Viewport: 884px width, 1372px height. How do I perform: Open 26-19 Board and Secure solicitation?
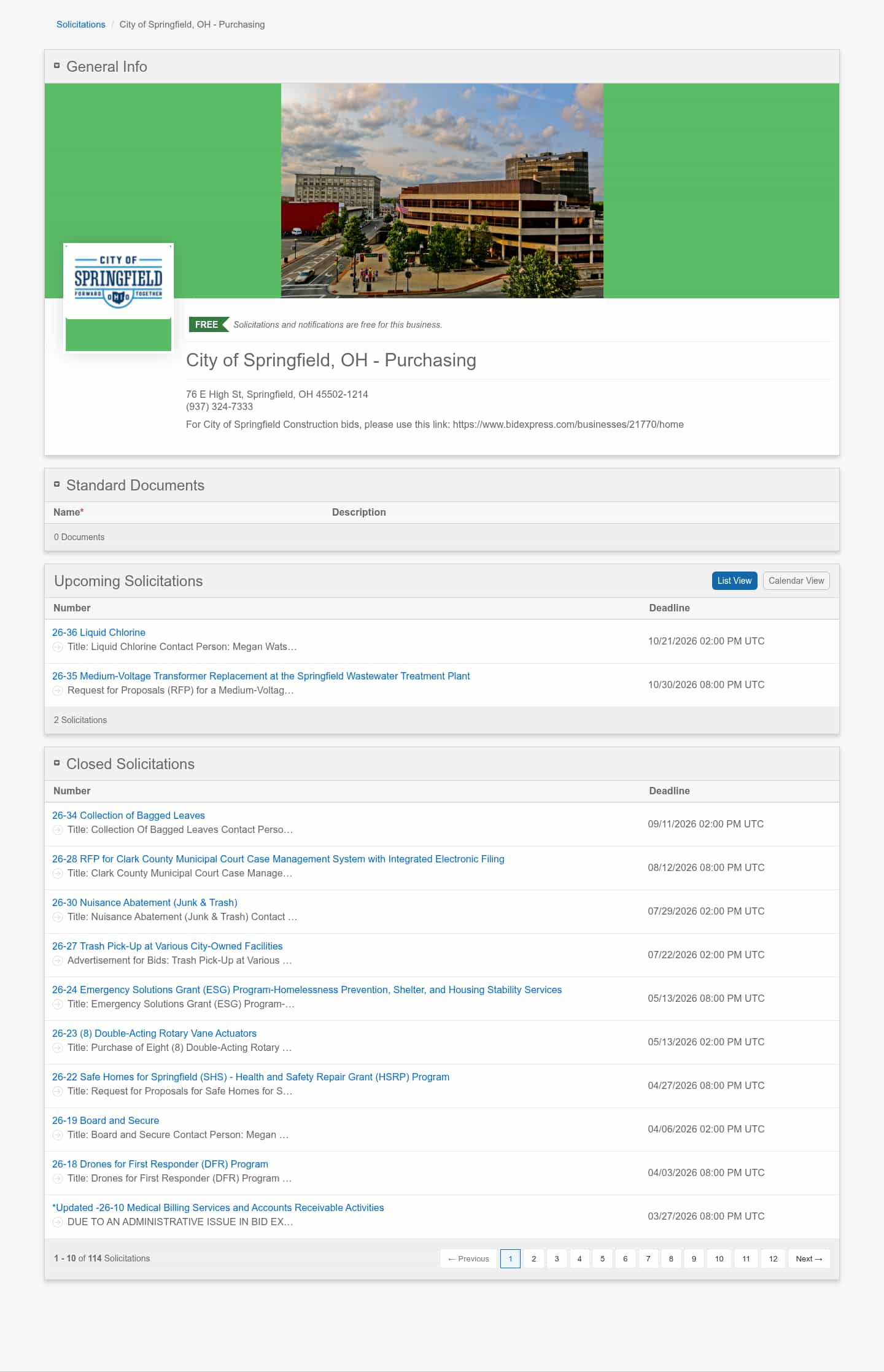tap(106, 1120)
